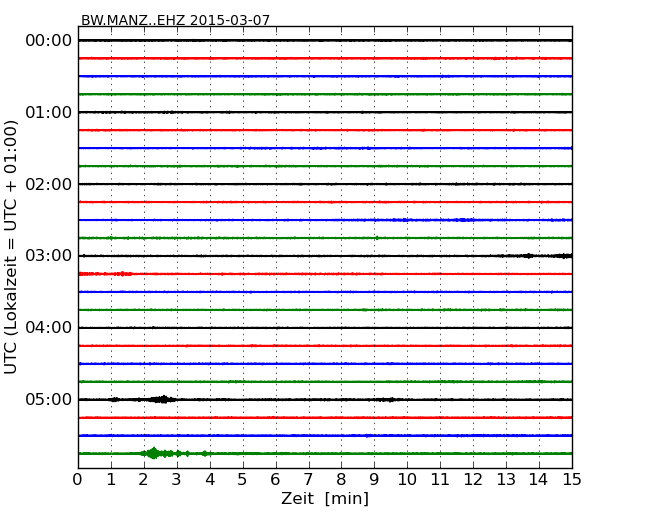Screen dimensions: 650x520
Task: Click the x-axis tick label 0
Action: pos(78,480)
